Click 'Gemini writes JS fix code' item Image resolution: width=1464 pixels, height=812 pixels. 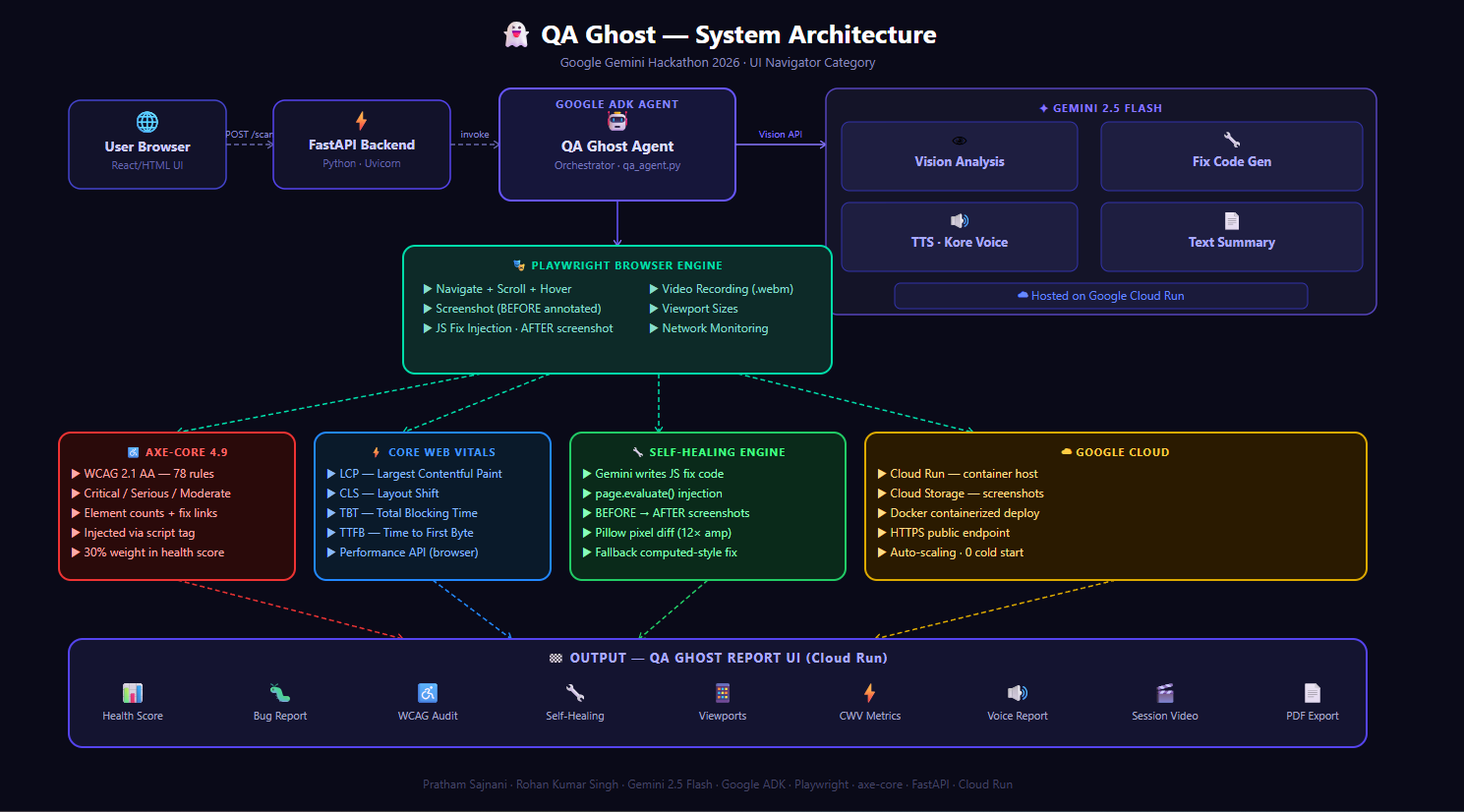(654, 474)
